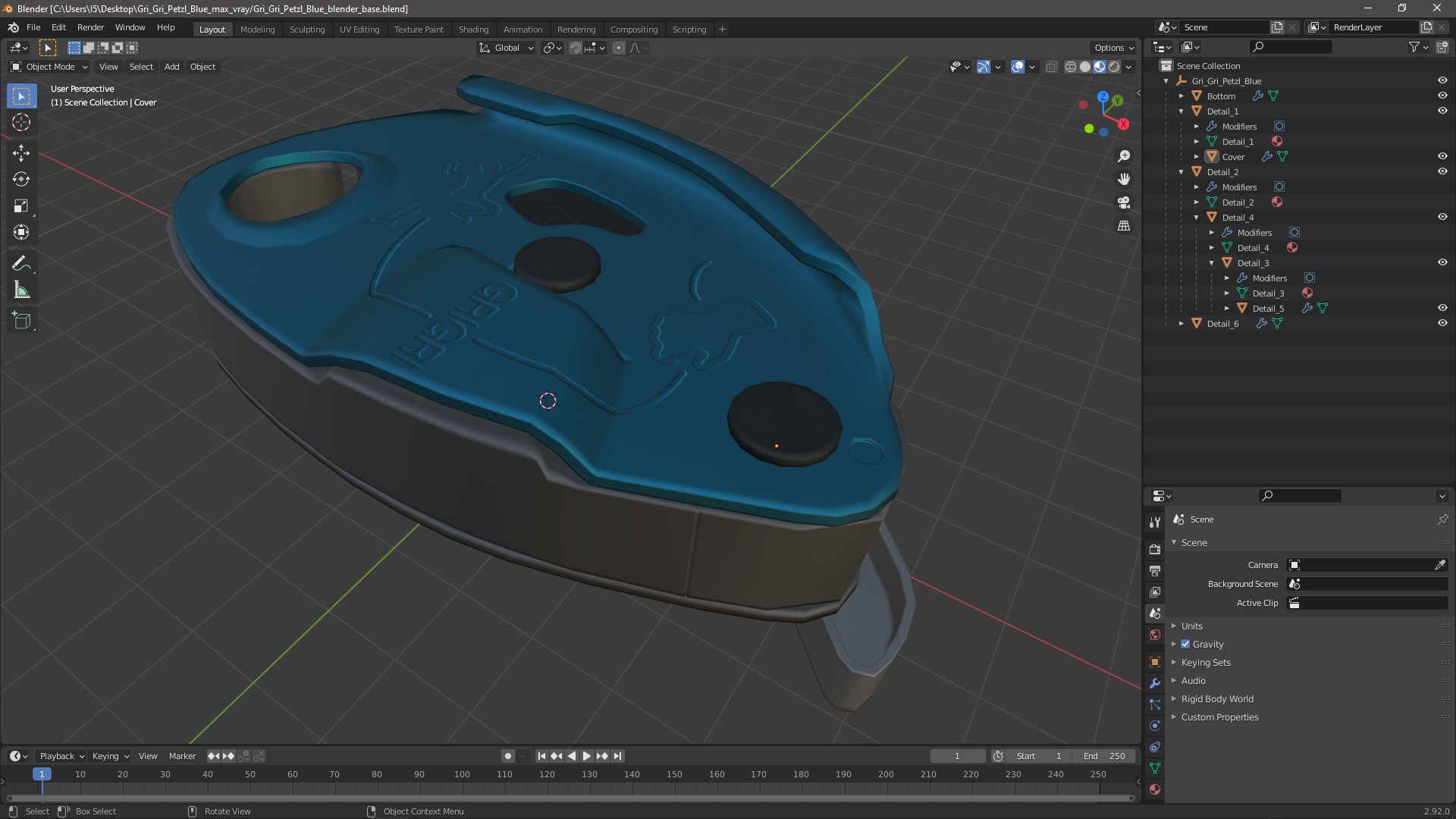1456x819 pixels.
Task: Click the current frame number field
Action: point(957,756)
